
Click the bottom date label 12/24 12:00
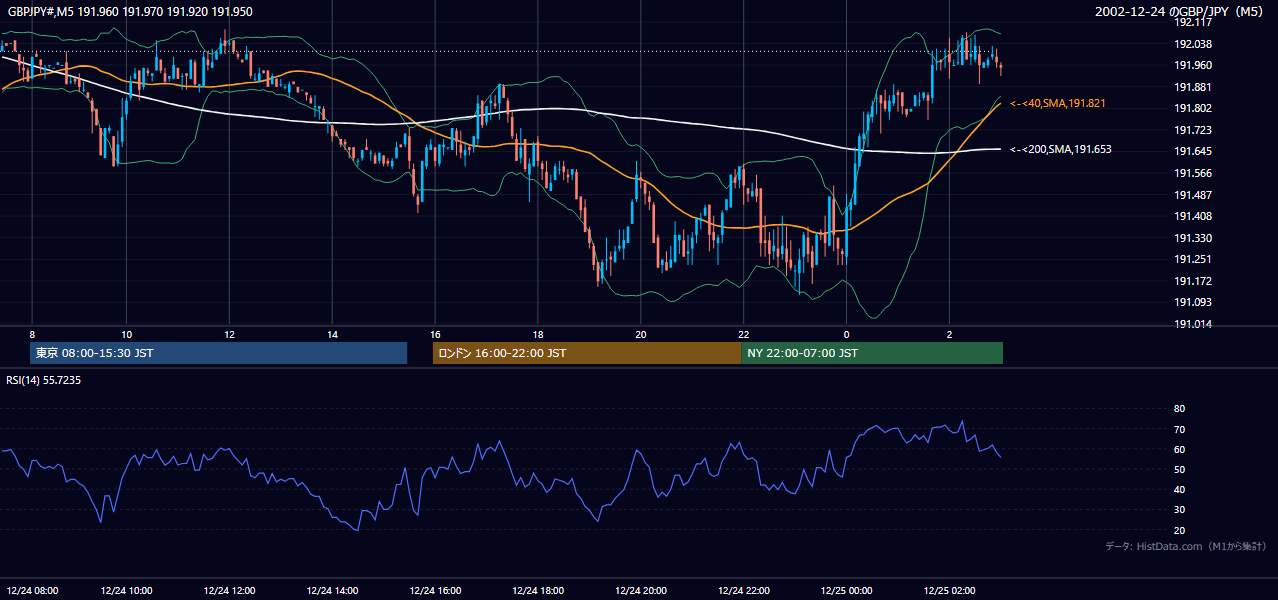tap(229, 591)
